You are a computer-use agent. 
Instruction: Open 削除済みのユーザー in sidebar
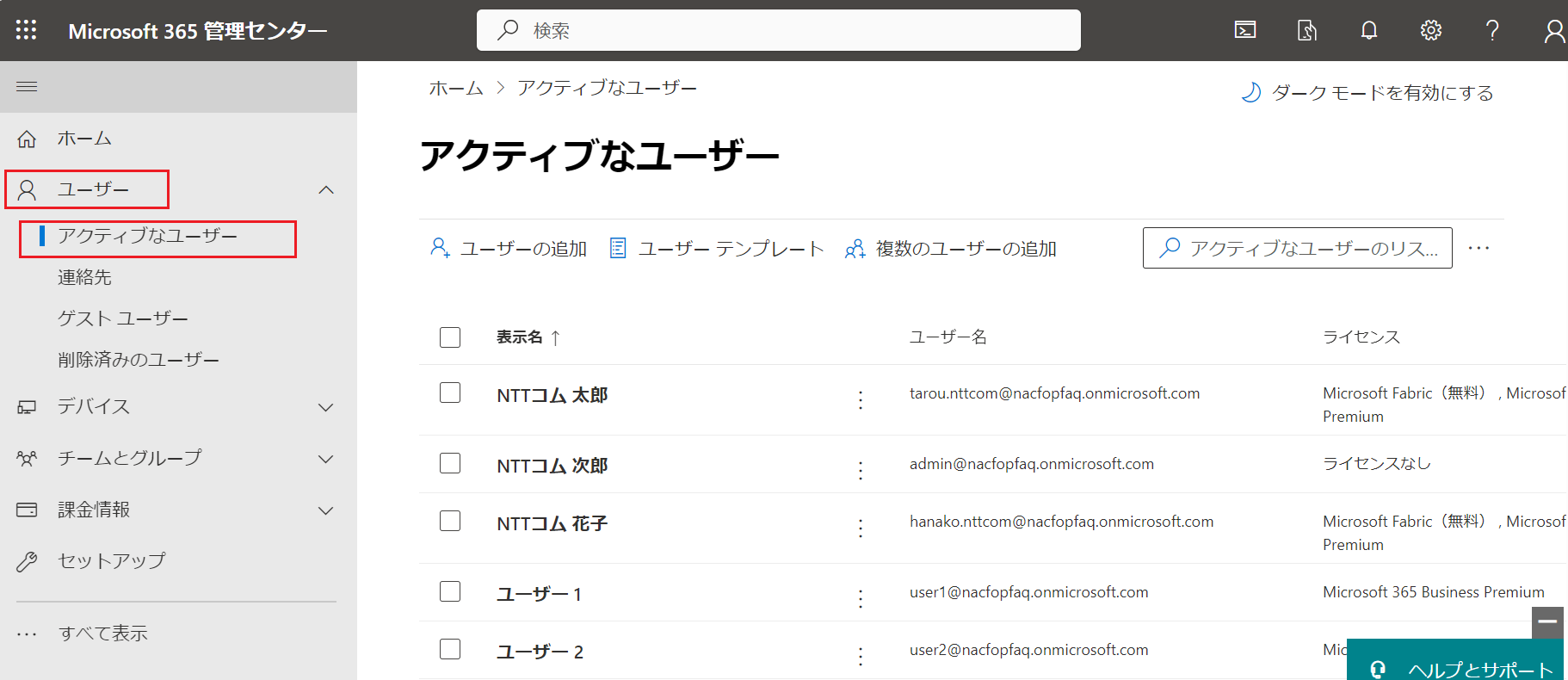pyautogui.click(x=139, y=360)
